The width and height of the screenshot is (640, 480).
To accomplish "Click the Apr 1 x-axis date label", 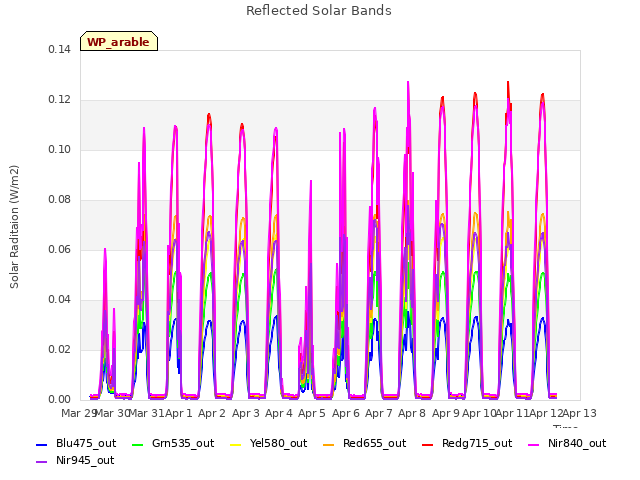I will click(178, 413).
